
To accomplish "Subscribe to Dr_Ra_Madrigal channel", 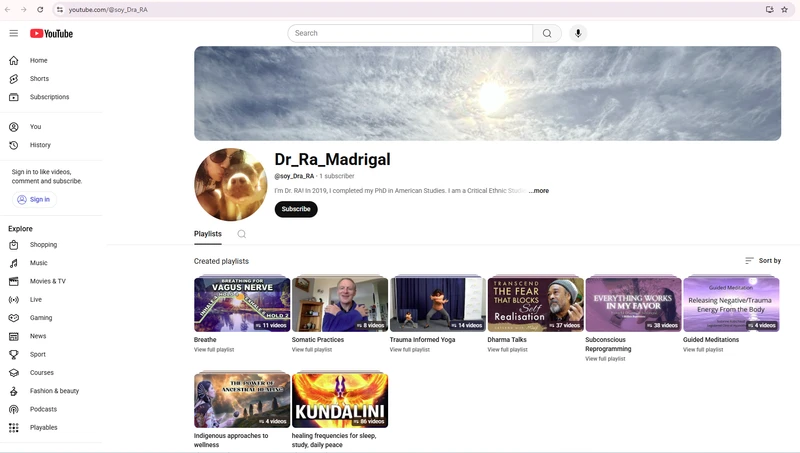I will click(x=296, y=209).
